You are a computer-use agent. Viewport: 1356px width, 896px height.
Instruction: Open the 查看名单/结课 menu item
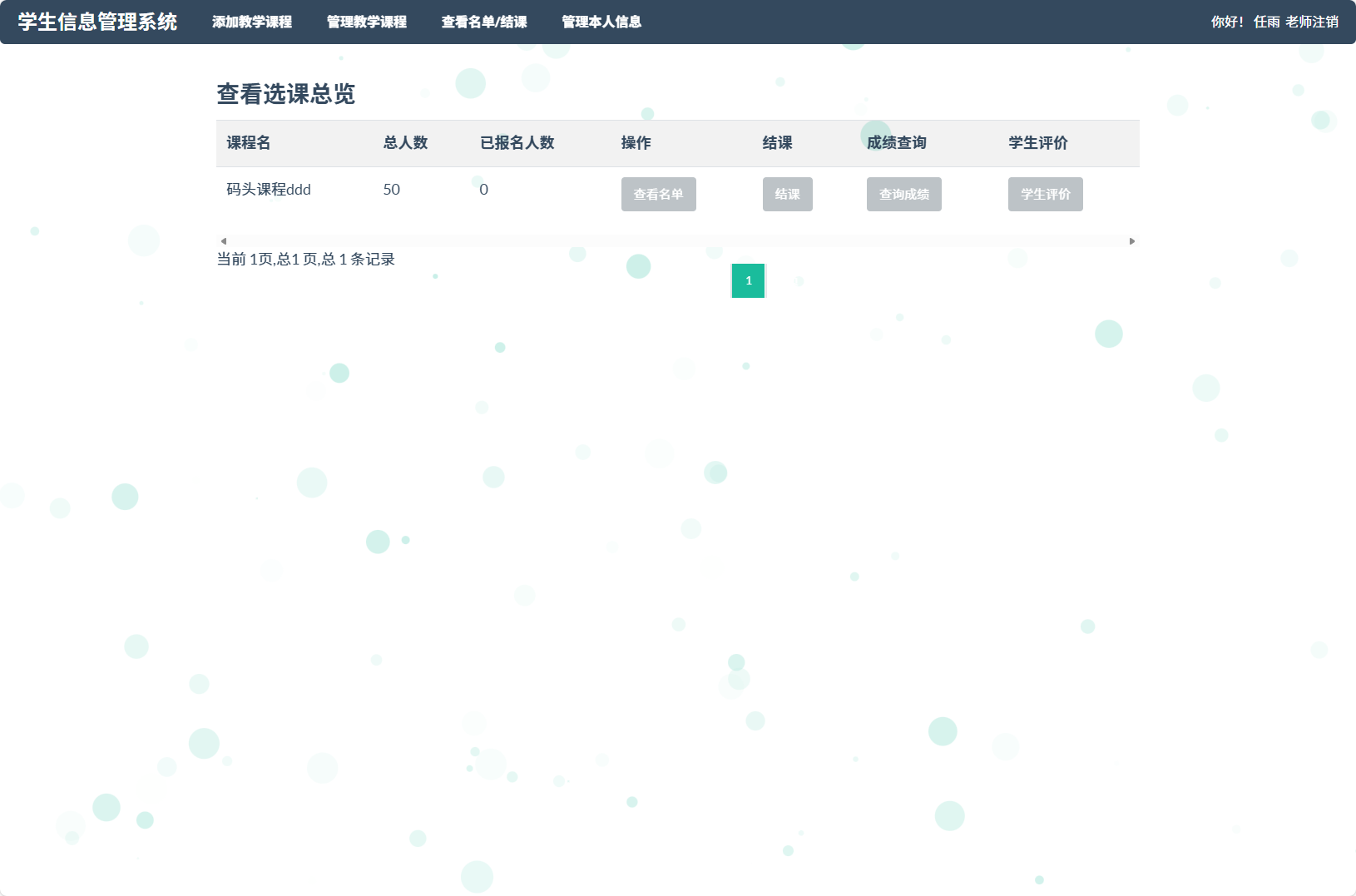tap(486, 22)
